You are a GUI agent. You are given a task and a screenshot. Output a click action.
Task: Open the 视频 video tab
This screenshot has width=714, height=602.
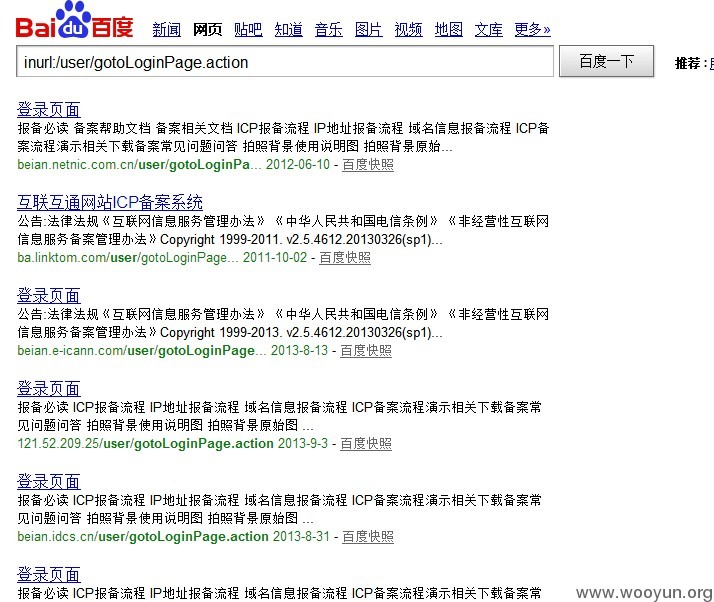408,30
